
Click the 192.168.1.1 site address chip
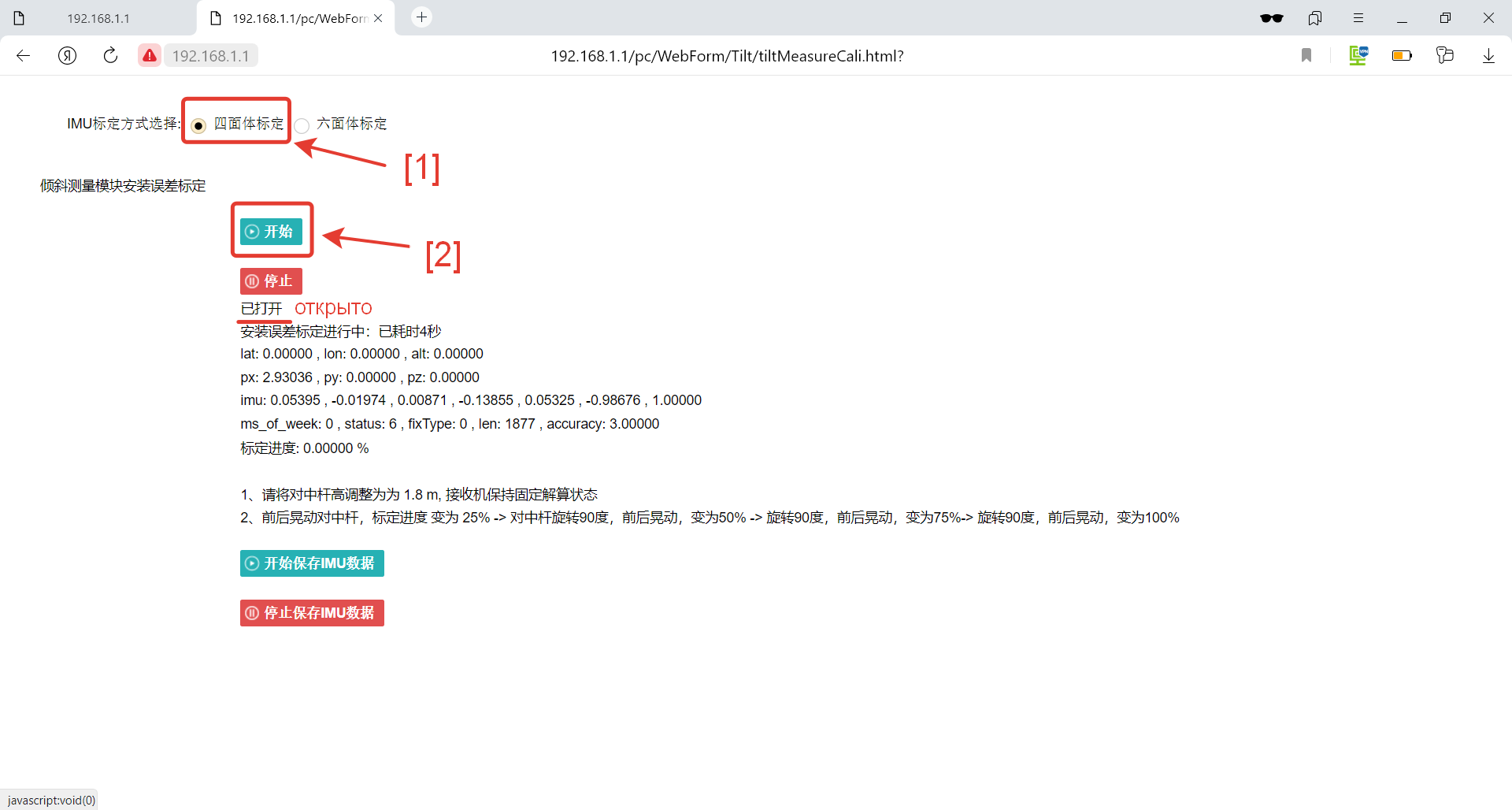210,56
